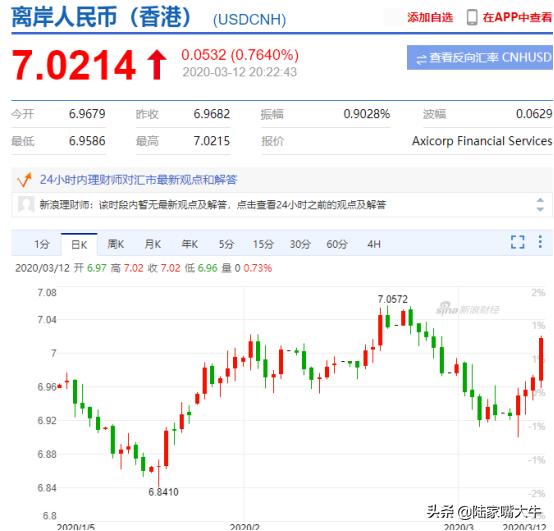Click 添加自选 to add to watchlist
The width and height of the screenshot is (554, 531).
430,17
